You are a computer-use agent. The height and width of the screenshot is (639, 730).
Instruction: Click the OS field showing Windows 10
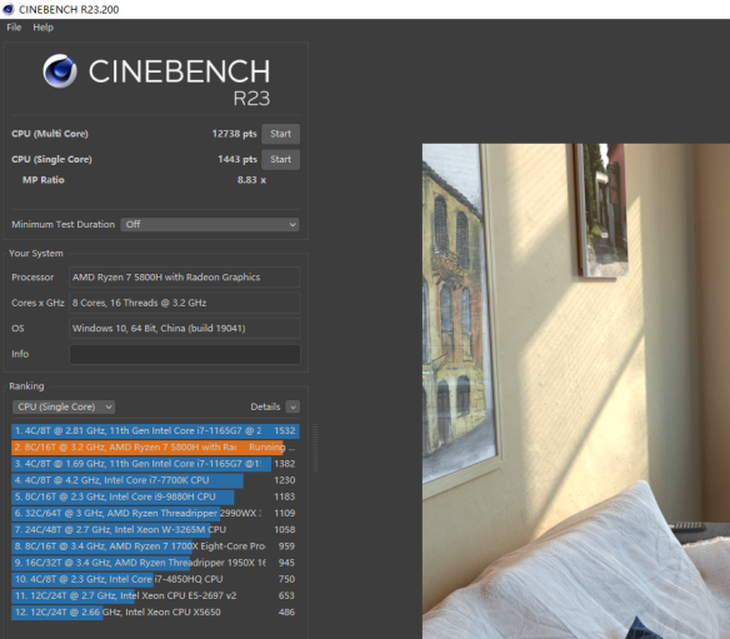tap(184, 328)
